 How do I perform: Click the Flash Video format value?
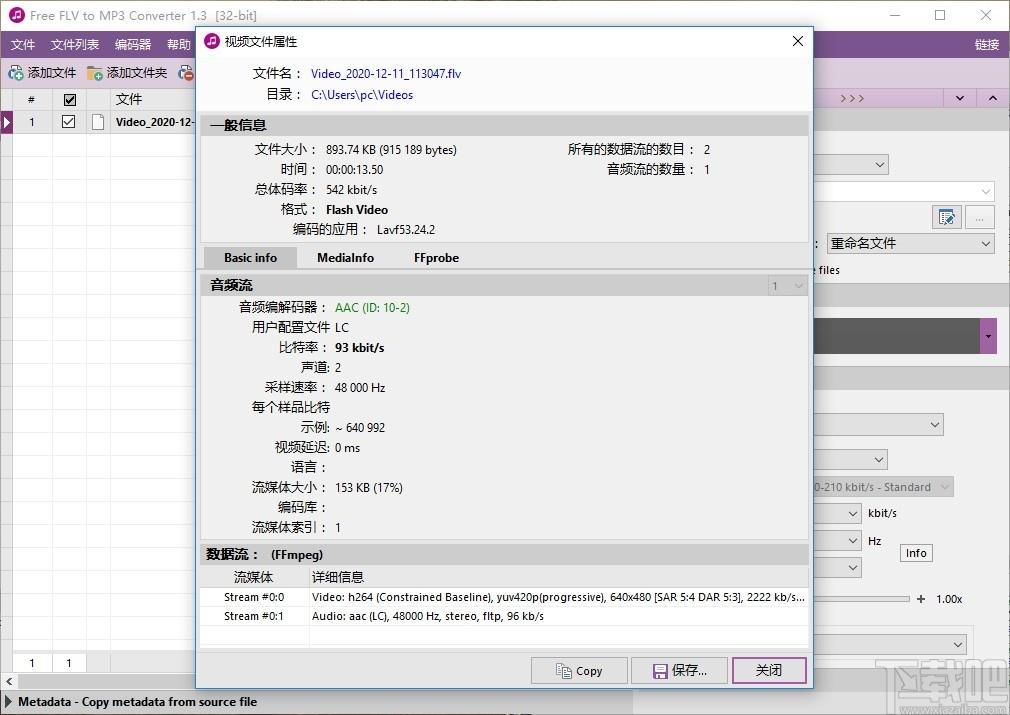pyautogui.click(x=357, y=210)
